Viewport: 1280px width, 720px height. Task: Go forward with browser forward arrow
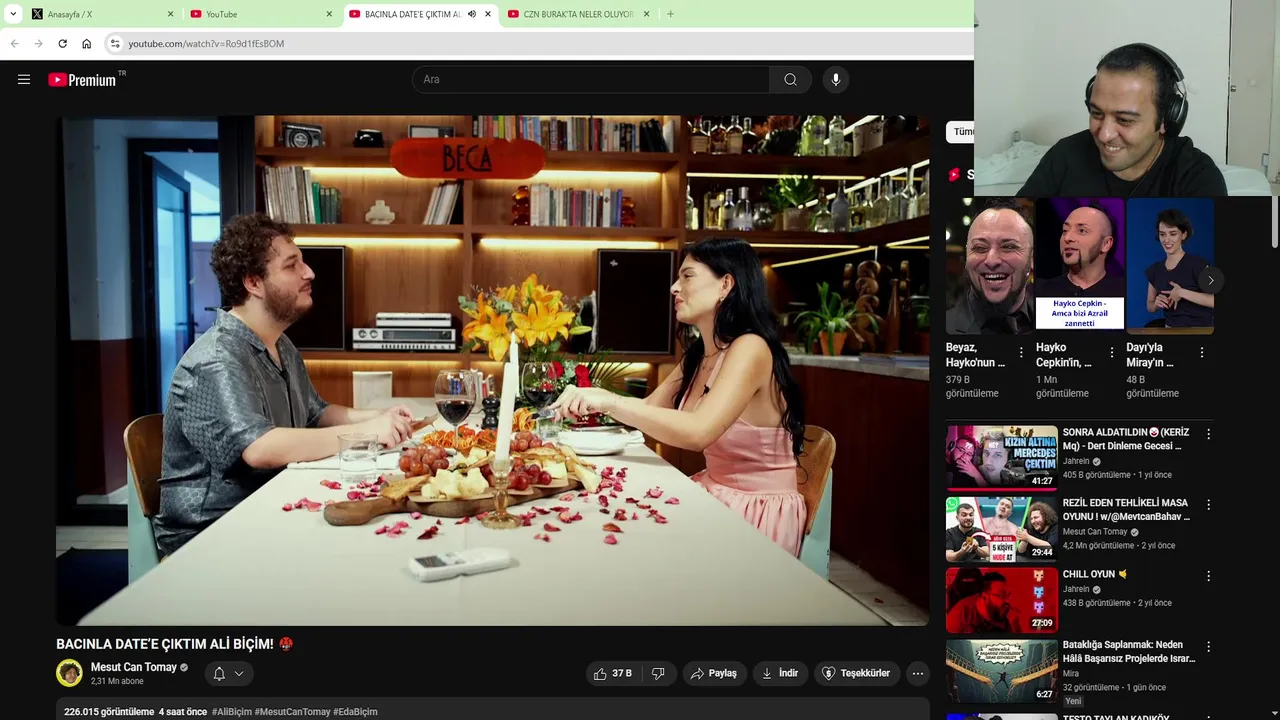(39, 44)
